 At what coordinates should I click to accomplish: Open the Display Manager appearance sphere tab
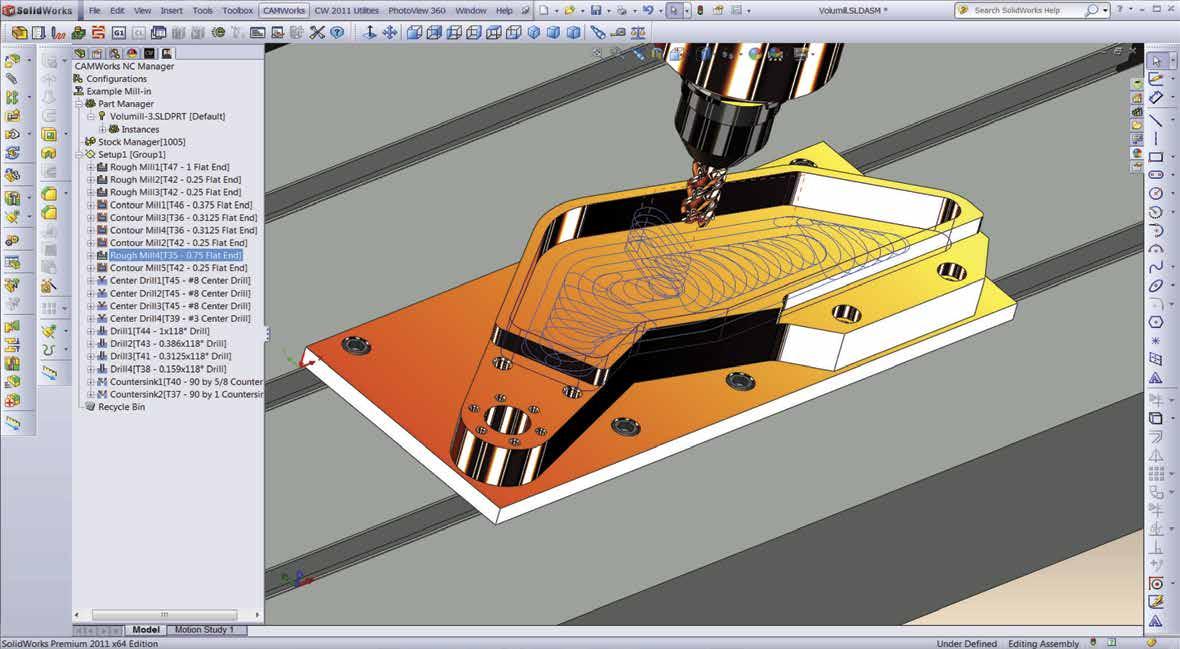[x=132, y=53]
